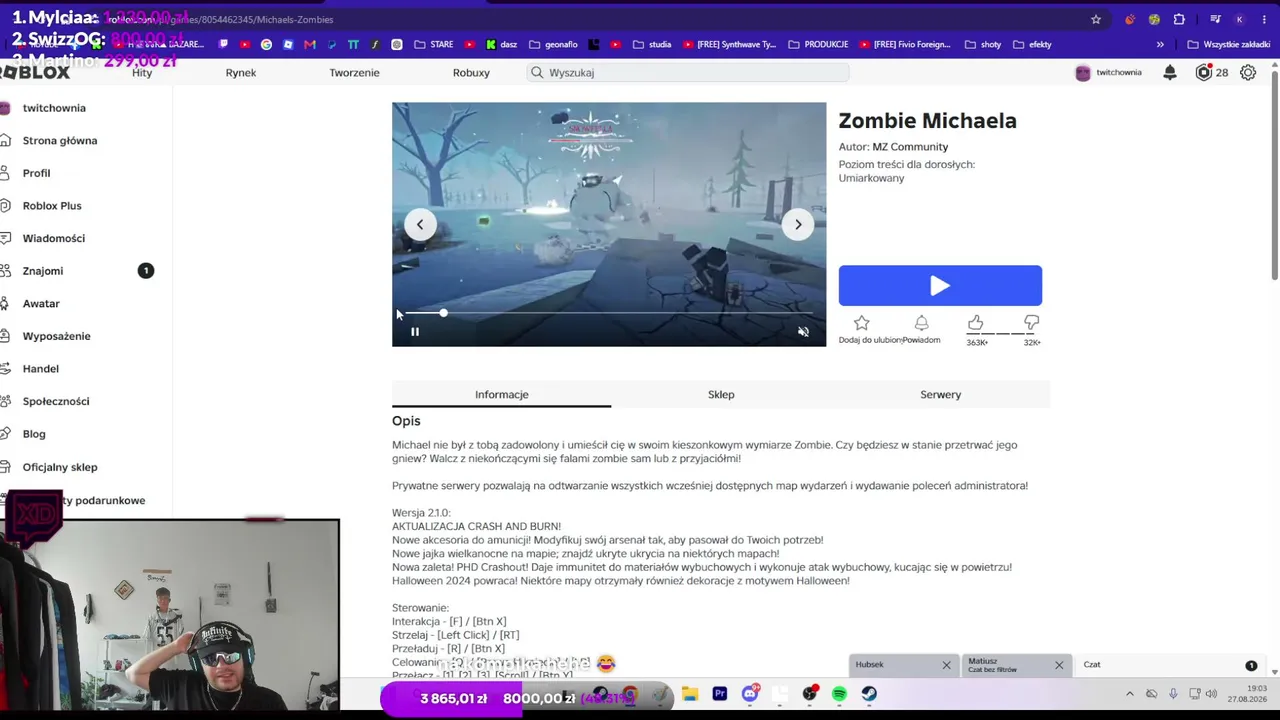1280x720 pixels.
Task: Start the game with the blue play button
Action: 940,286
